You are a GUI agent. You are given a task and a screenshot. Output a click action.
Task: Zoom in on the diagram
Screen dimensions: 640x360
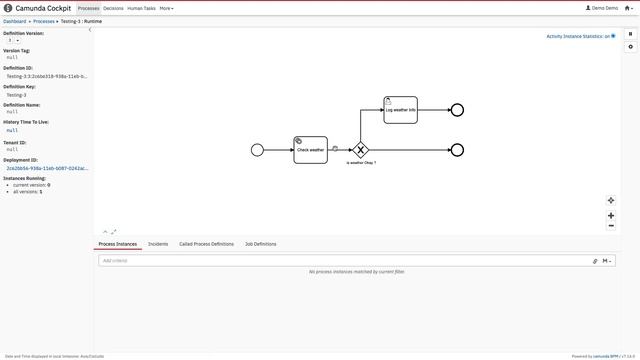click(611, 216)
